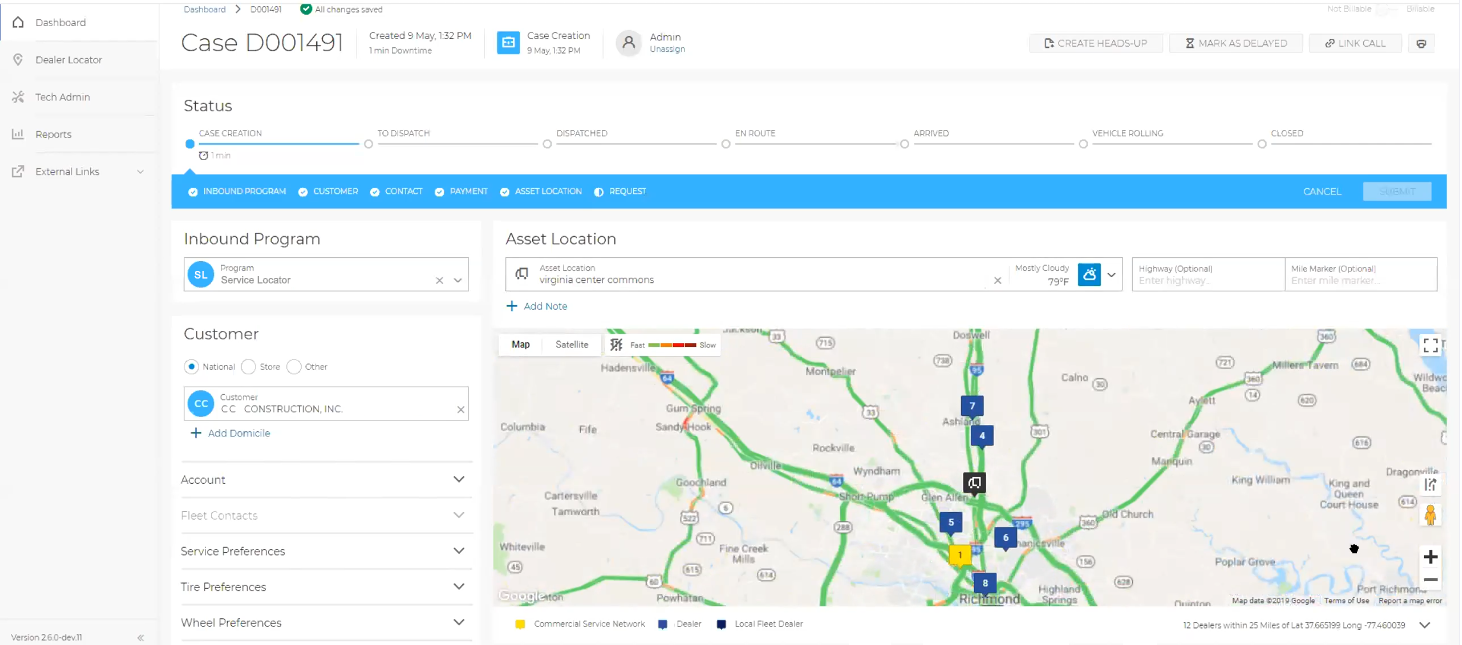Go to the Contact step
The height and width of the screenshot is (645, 1462).
pos(397,192)
